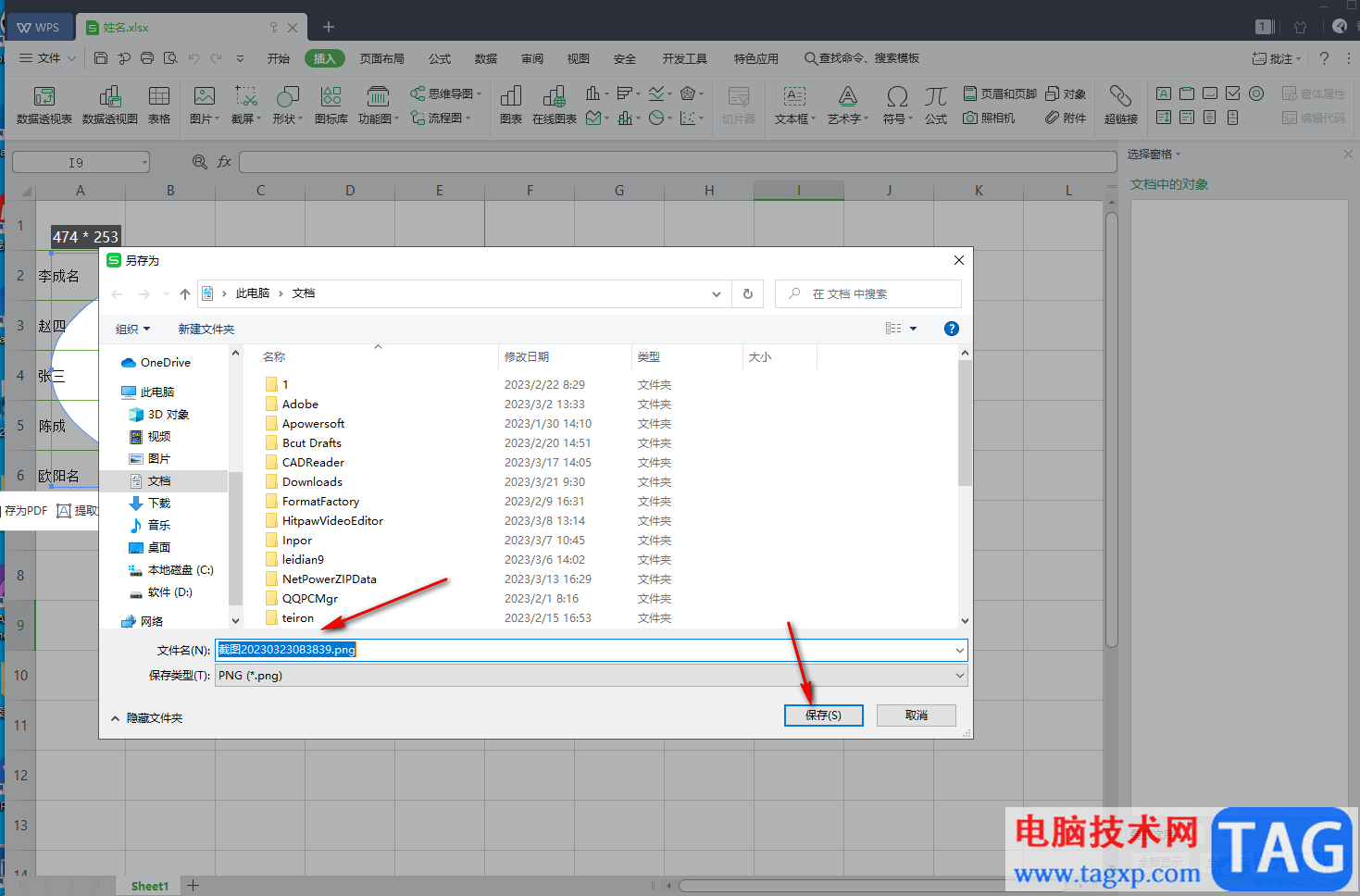Click the refresh button in save dialog
This screenshot has width=1360, height=896.
pos(748,293)
